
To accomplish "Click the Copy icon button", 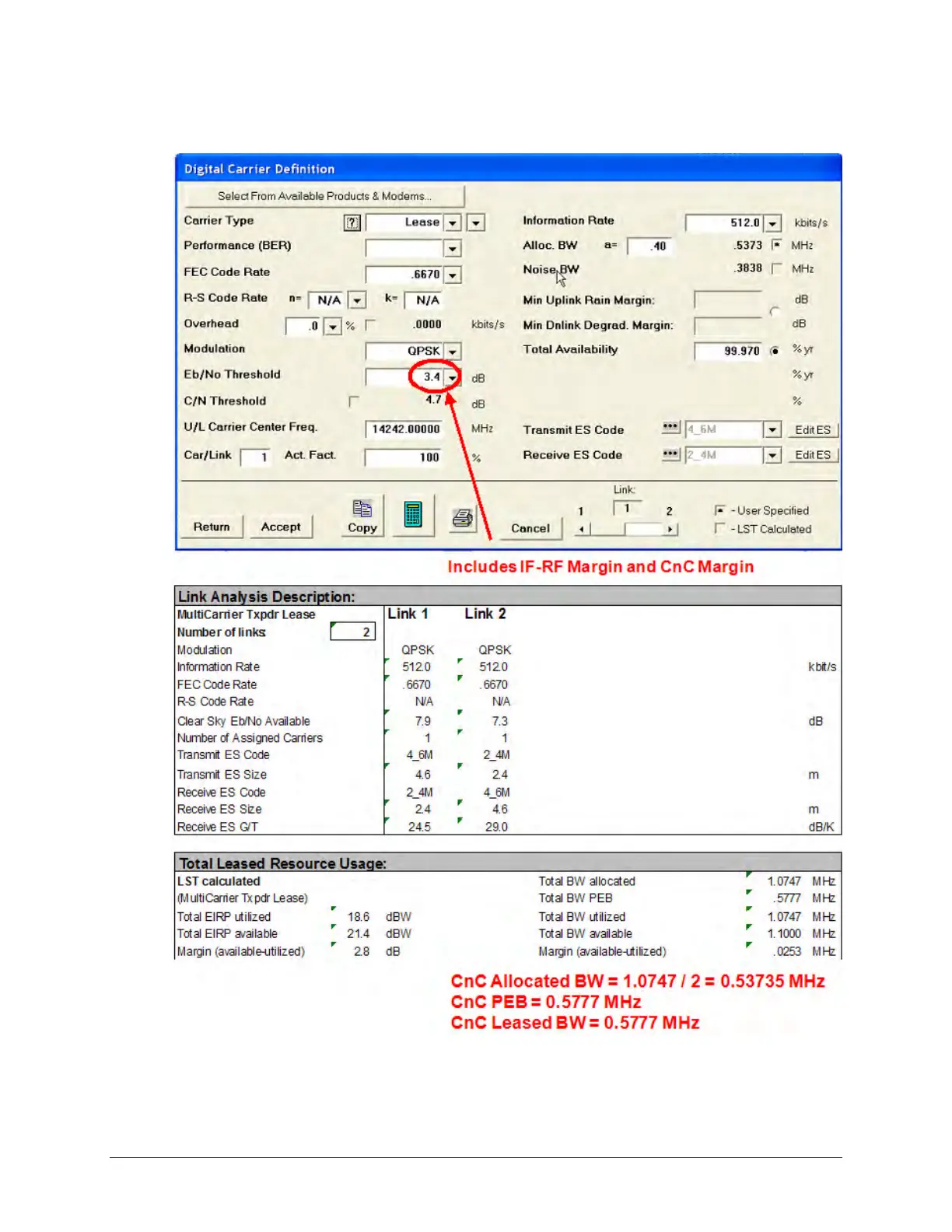I will (362, 516).
